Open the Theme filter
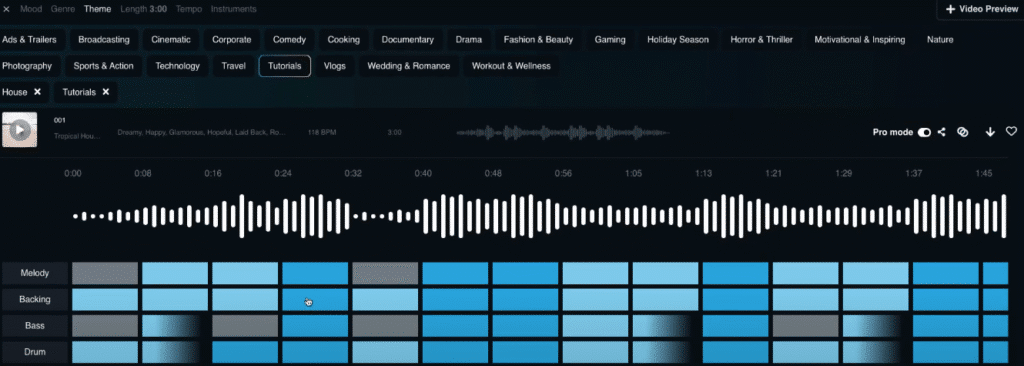The image size is (1024, 366). click(97, 9)
